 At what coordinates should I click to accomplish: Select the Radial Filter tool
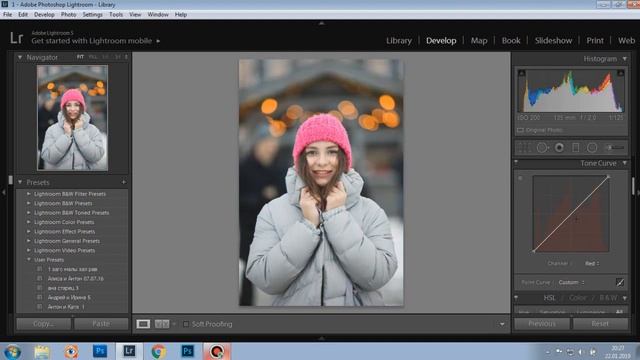(592, 147)
